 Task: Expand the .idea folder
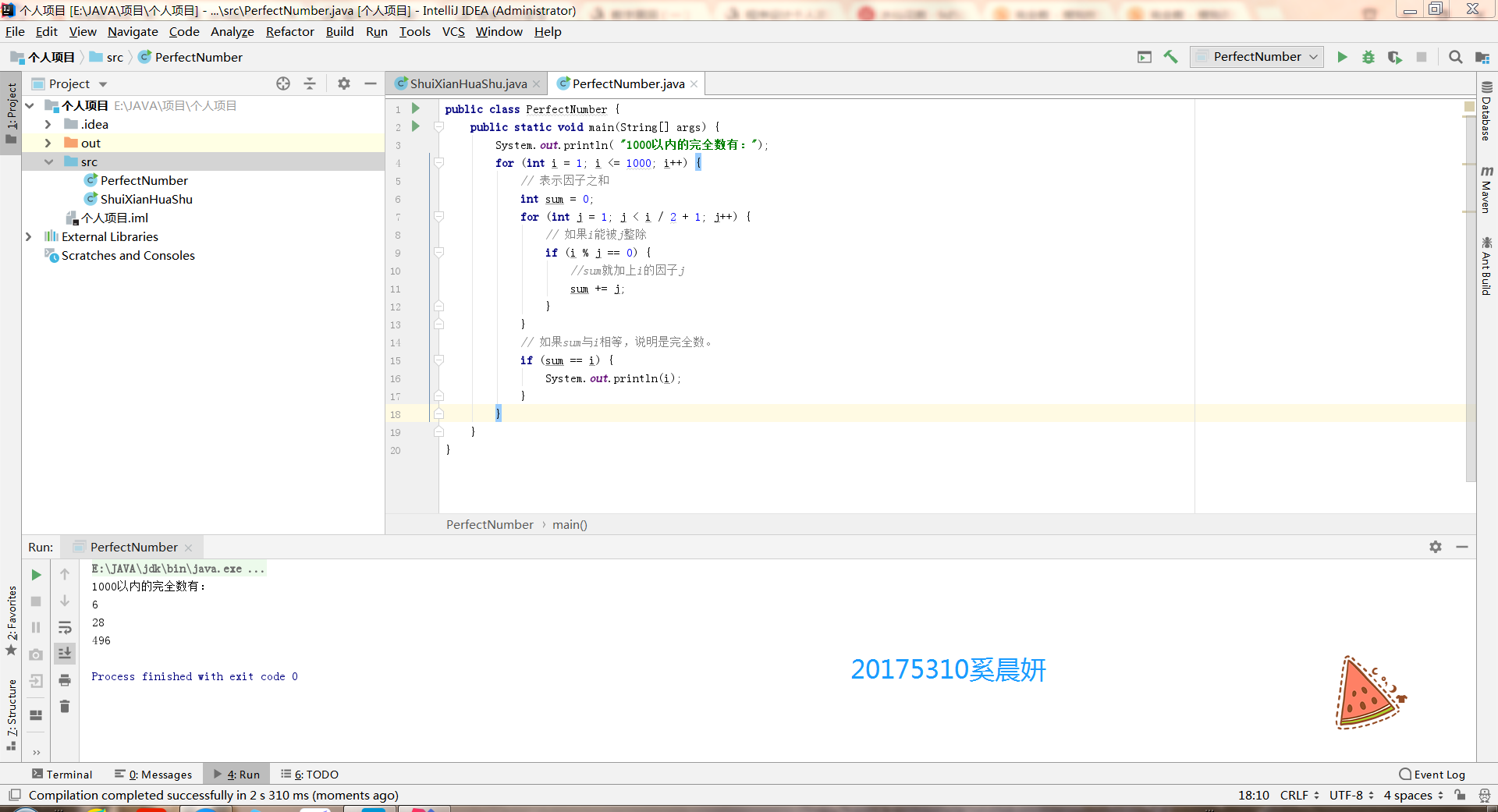(x=48, y=124)
